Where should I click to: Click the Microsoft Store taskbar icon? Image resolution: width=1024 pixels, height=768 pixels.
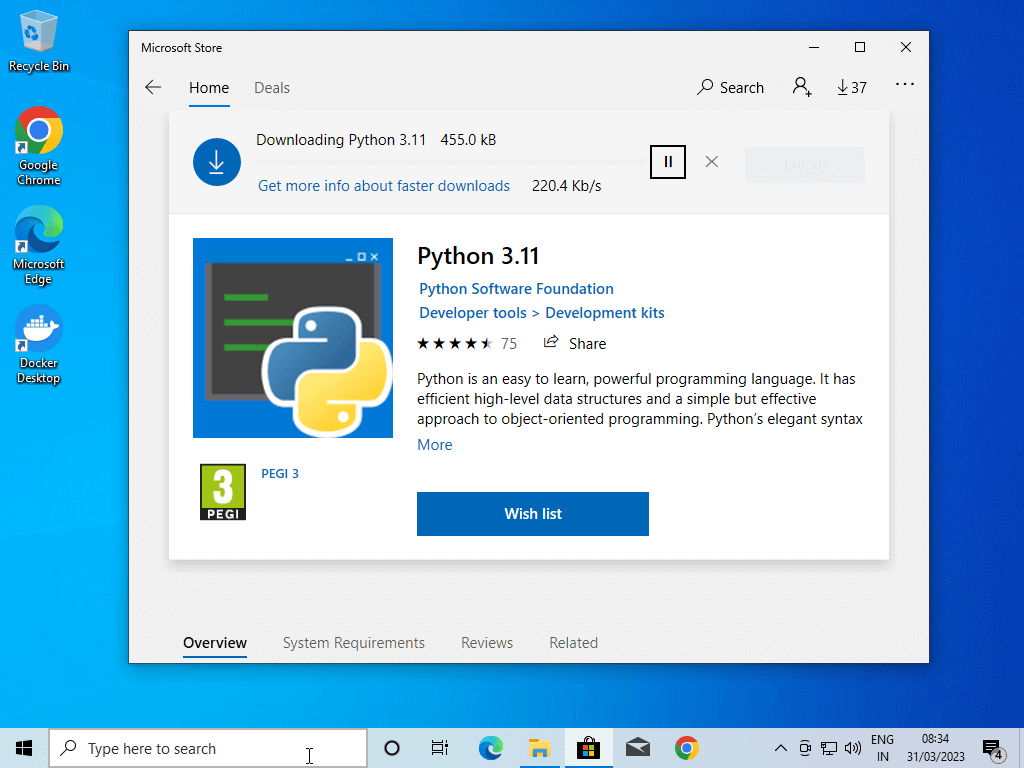(x=588, y=748)
